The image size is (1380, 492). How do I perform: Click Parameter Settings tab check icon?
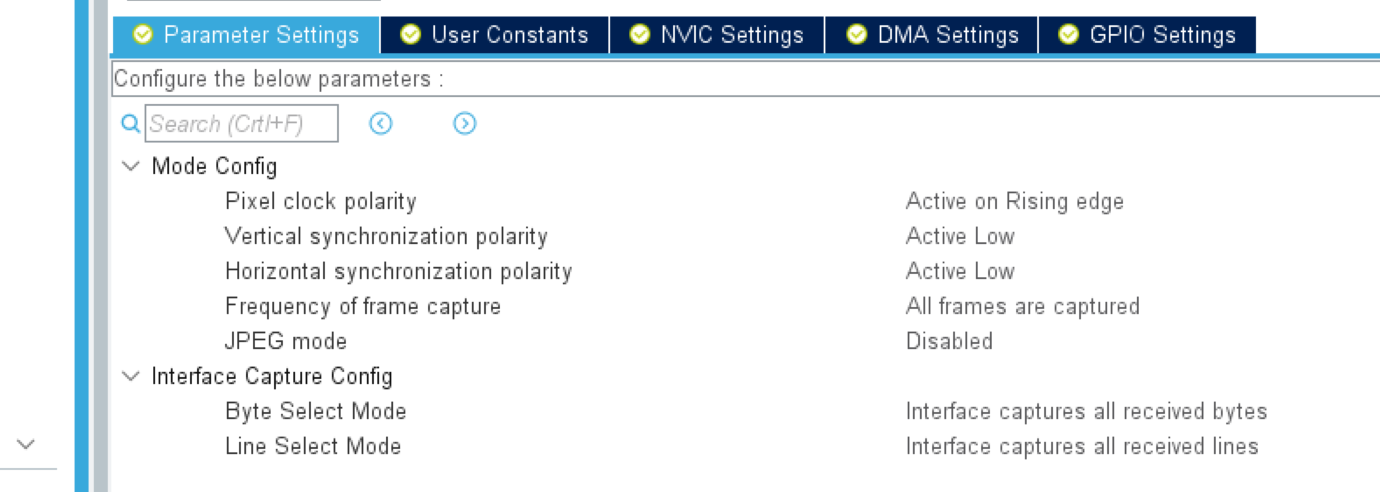point(143,35)
